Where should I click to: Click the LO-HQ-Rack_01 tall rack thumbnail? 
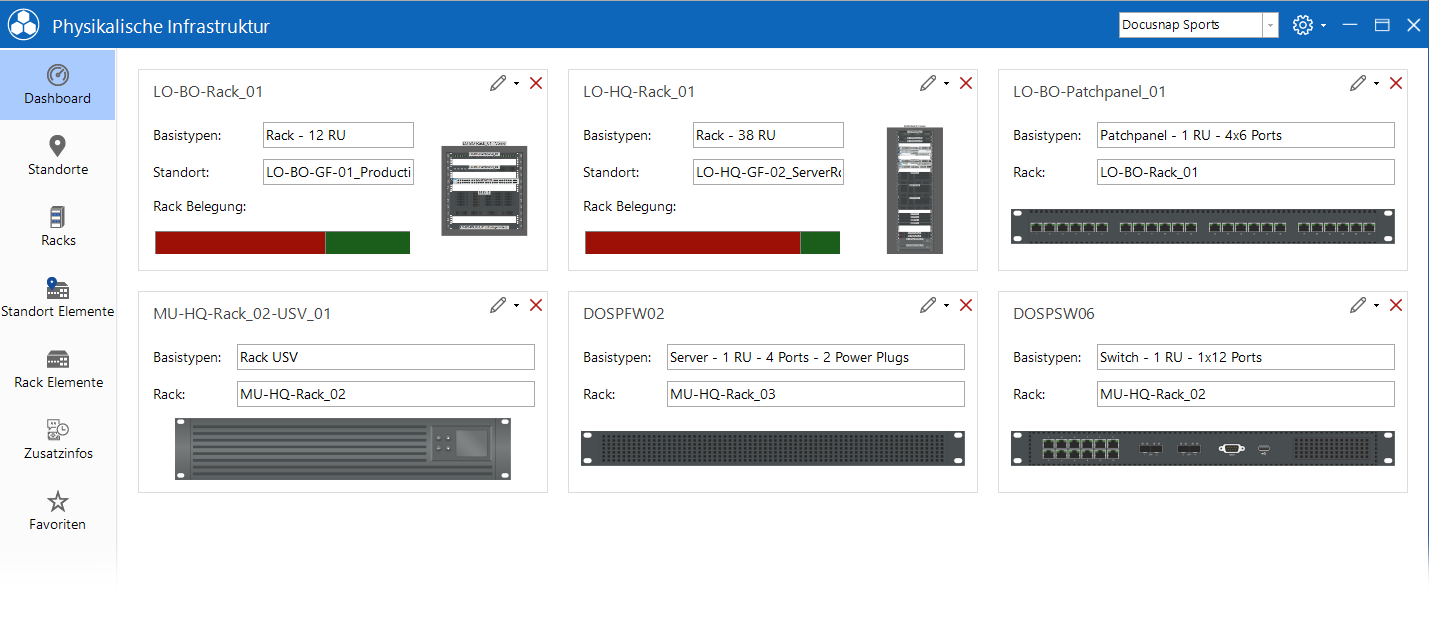pos(914,189)
